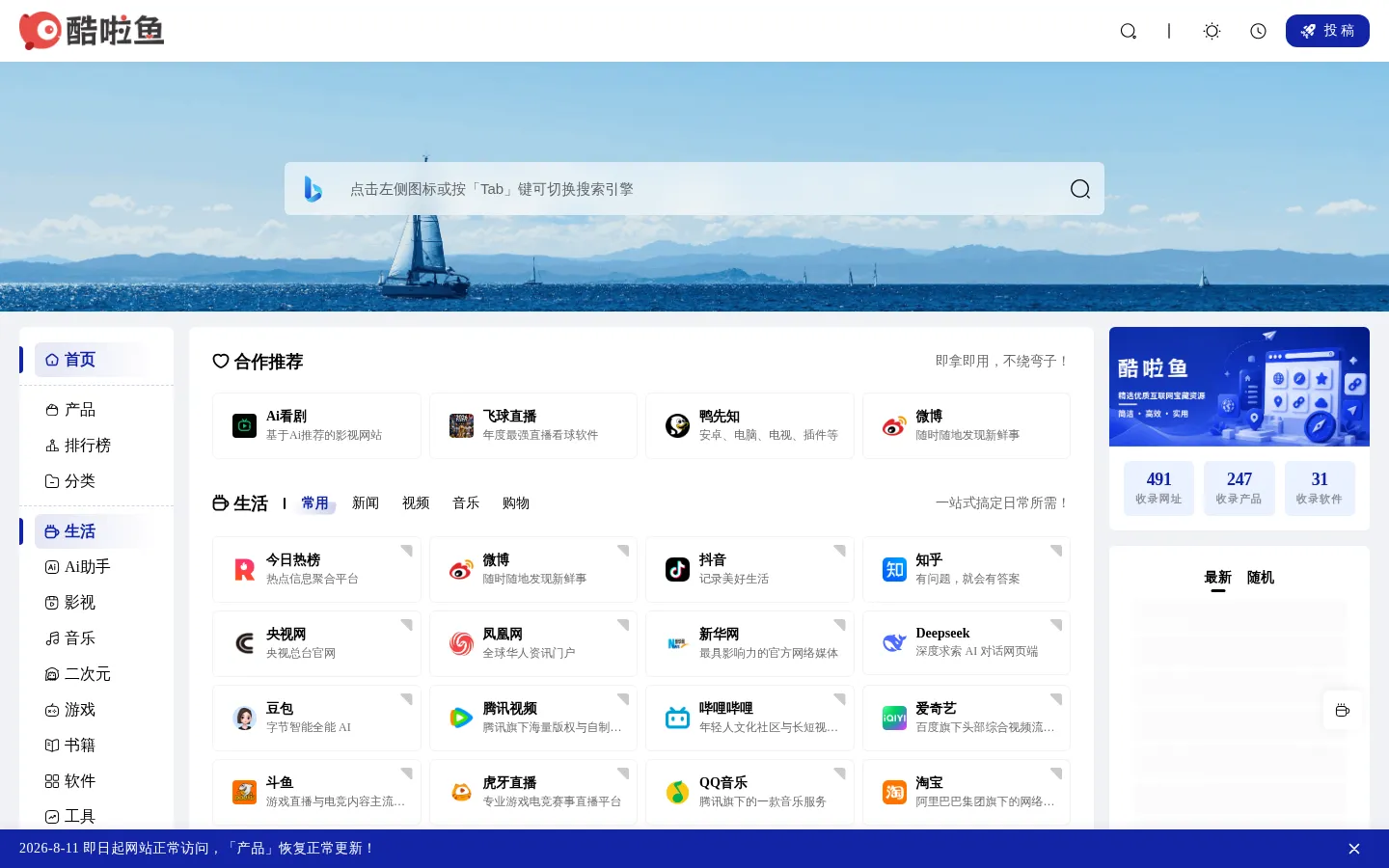Click the corner arrow on 知乎 card
The width and height of the screenshot is (1389, 868).
[1057, 550]
